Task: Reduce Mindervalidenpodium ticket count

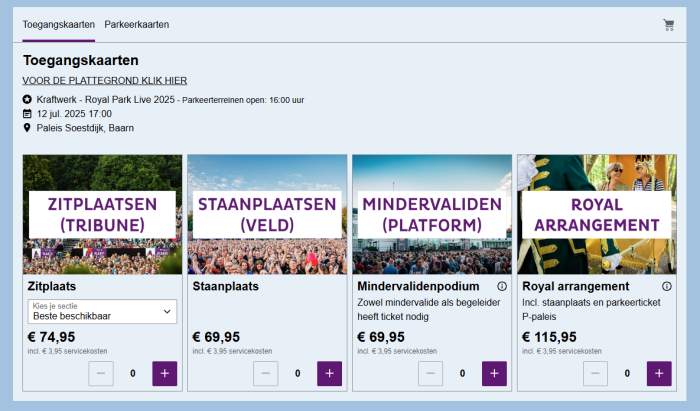Action: pyautogui.click(x=430, y=374)
